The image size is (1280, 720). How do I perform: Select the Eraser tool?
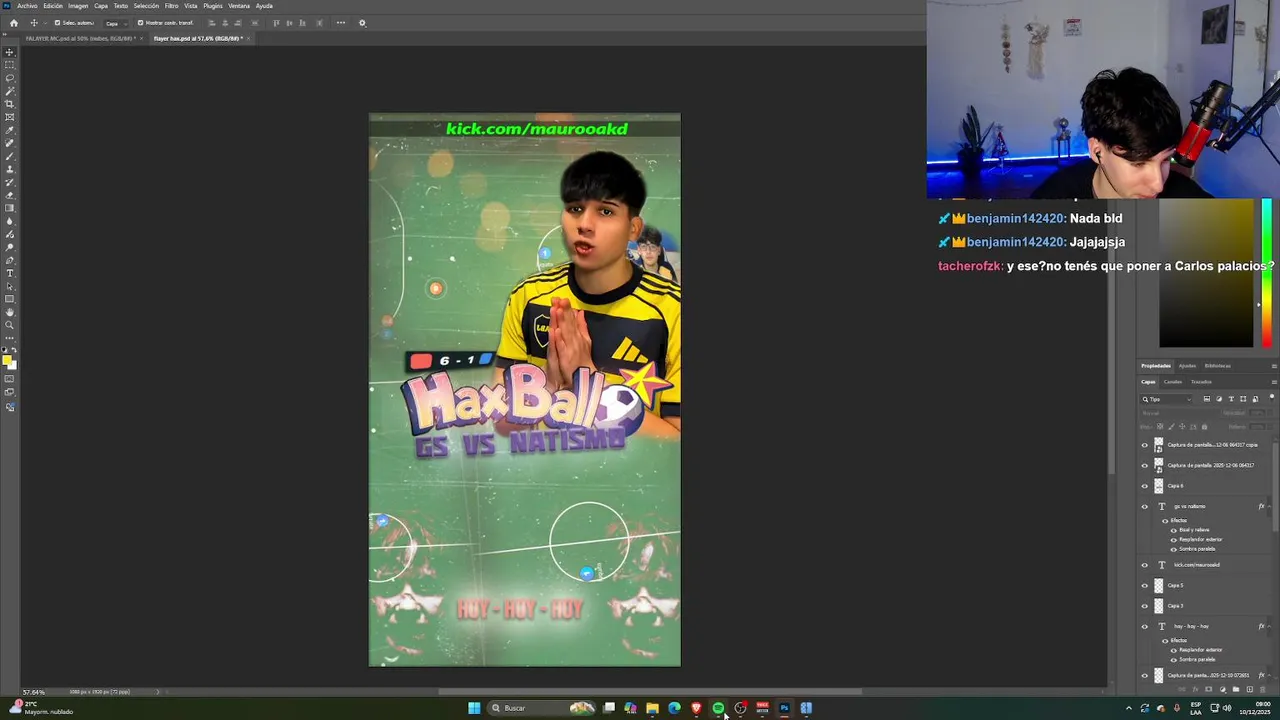point(10,195)
